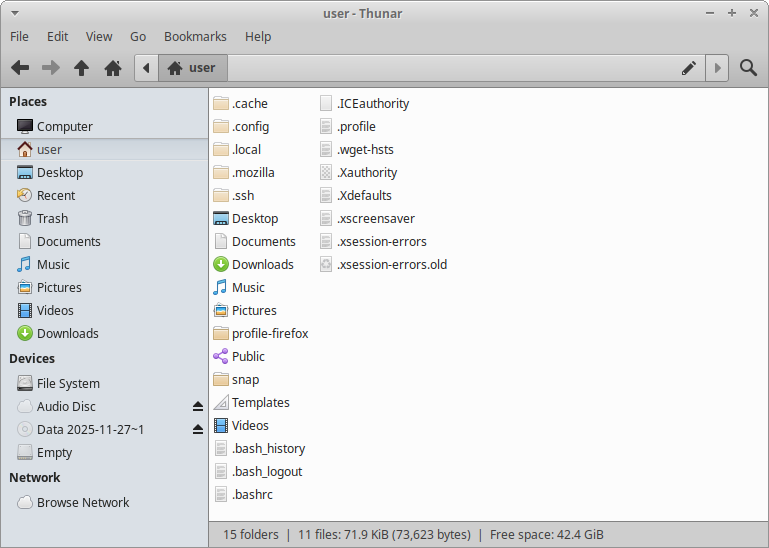
Task: Select the .local folder
Action: [237, 150]
